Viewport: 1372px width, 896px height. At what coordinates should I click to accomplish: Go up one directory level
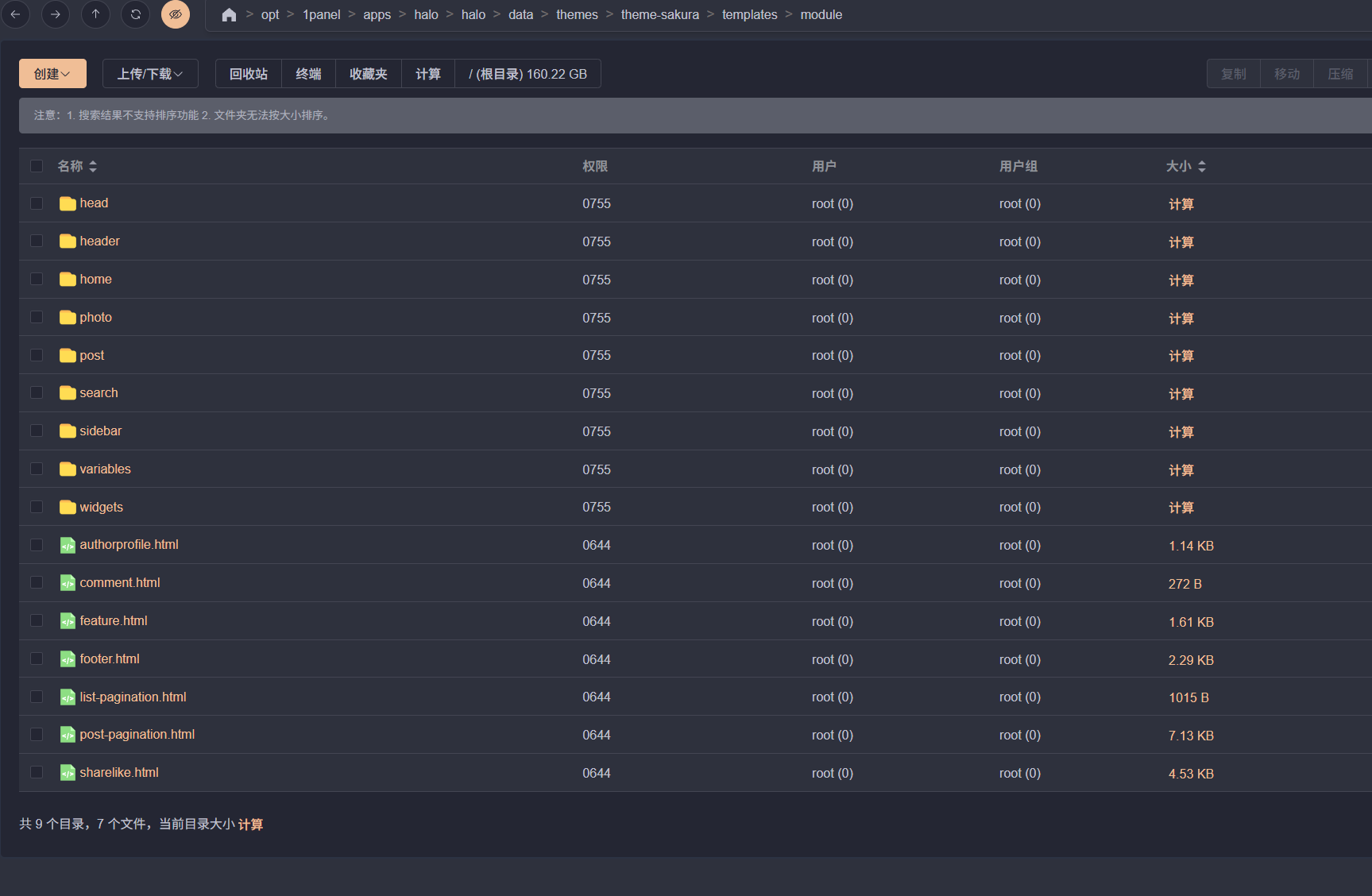coord(95,14)
